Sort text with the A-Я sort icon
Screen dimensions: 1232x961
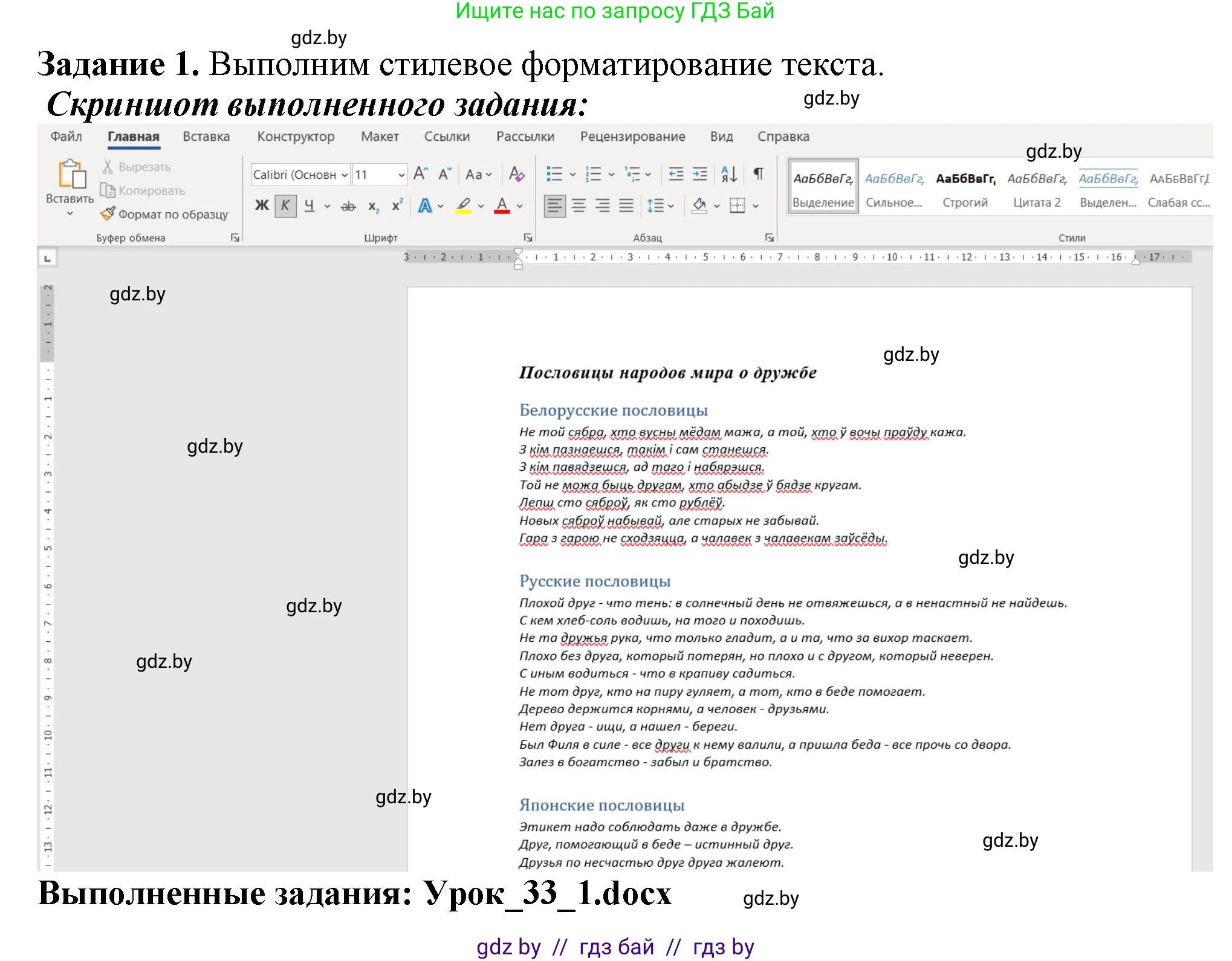tap(729, 174)
